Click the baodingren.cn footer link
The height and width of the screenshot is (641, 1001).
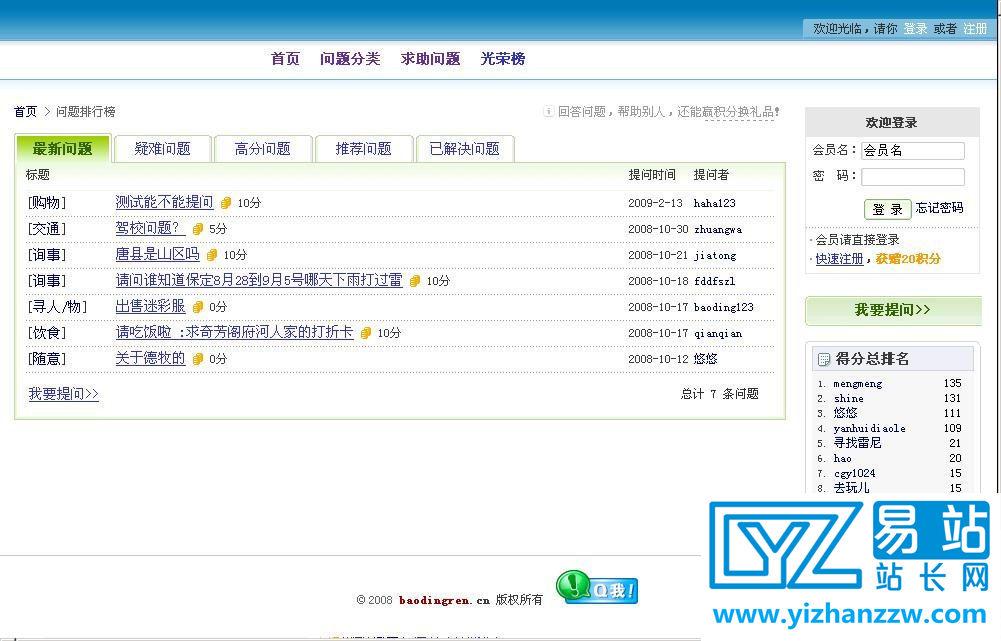(444, 600)
